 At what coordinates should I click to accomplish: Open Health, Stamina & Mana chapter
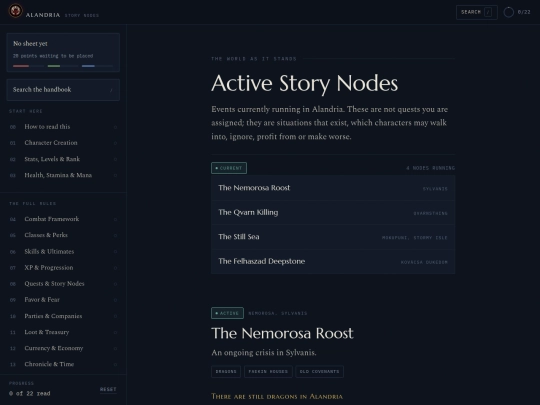pos(63,175)
